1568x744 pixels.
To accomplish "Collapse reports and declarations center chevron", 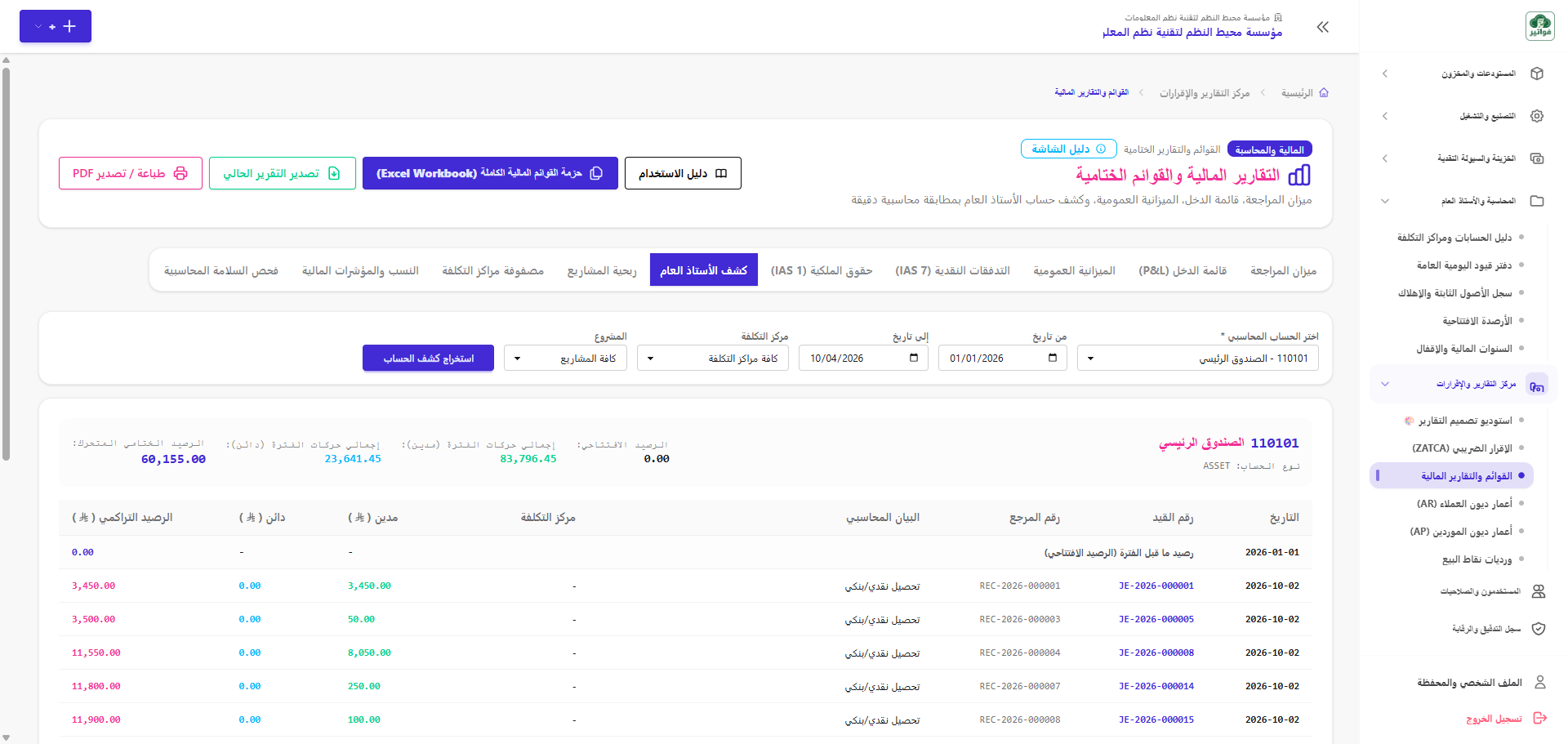I will [x=1385, y=384].
